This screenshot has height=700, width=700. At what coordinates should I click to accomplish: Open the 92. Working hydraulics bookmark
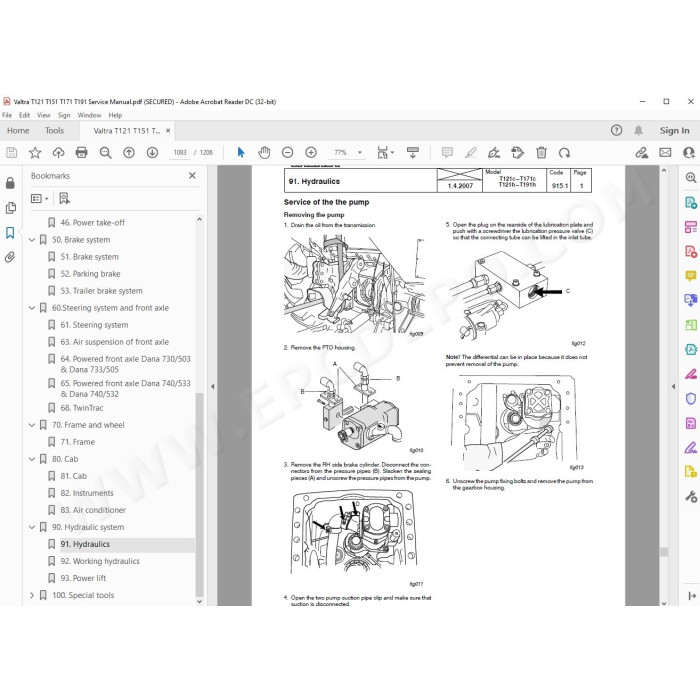(100, 561)
